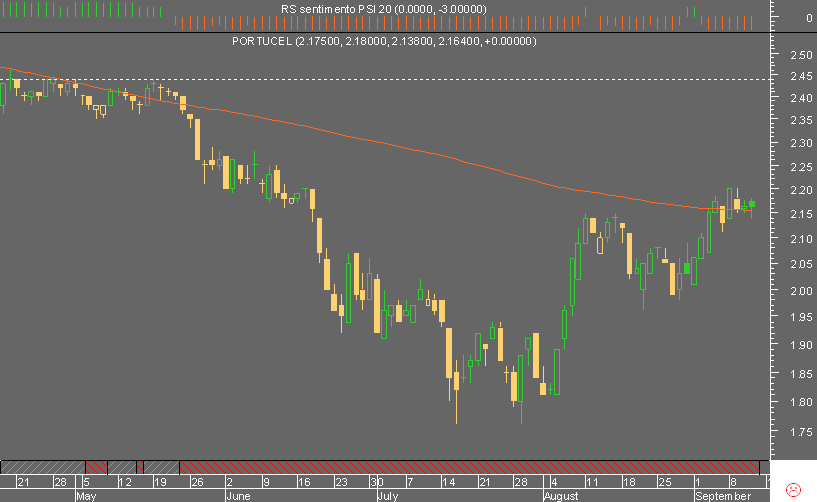Click the 2.05 price axis label
The width and height of the screenshot is (817, 502).
(x=801, y=264)
